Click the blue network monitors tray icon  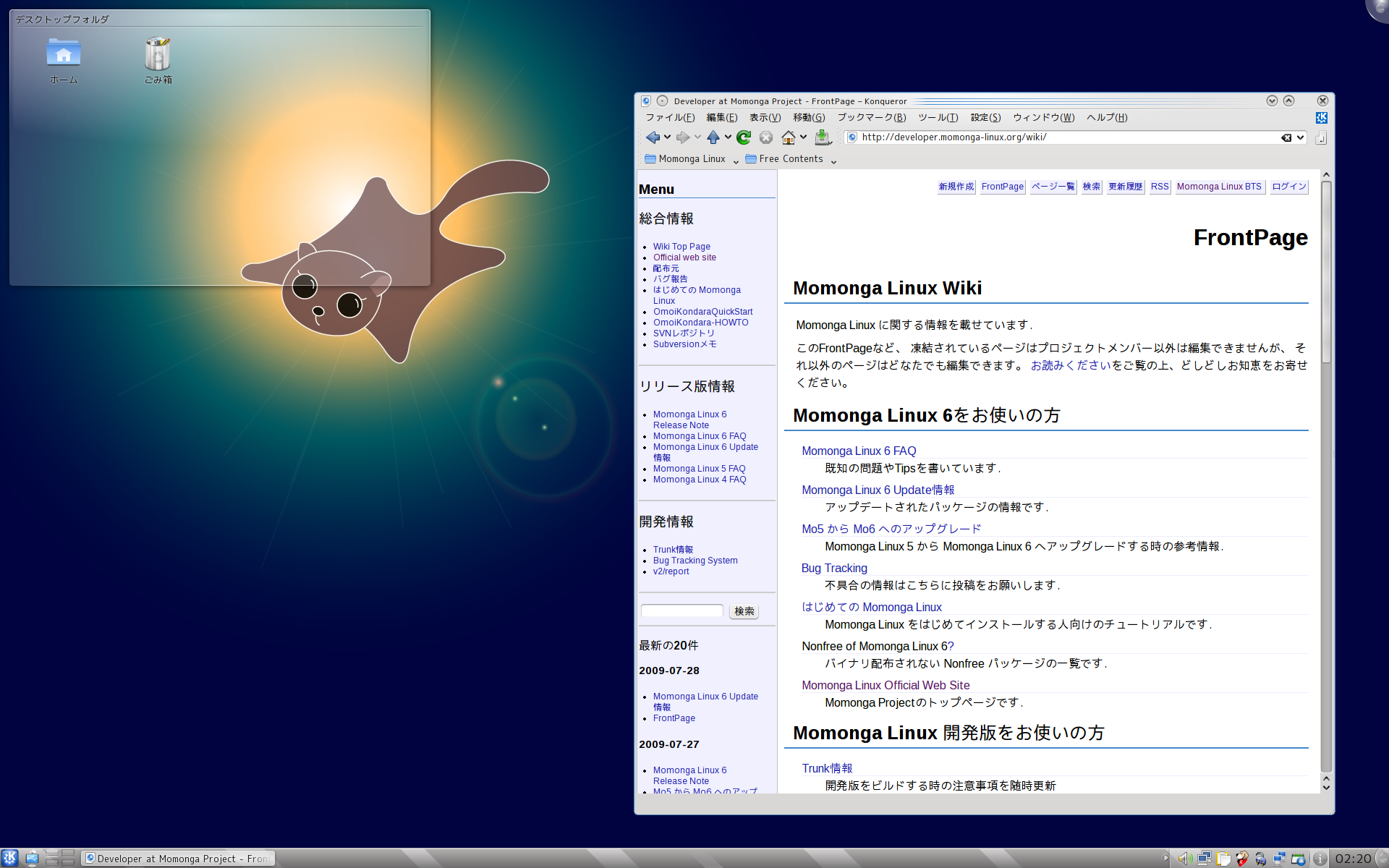1280,859
